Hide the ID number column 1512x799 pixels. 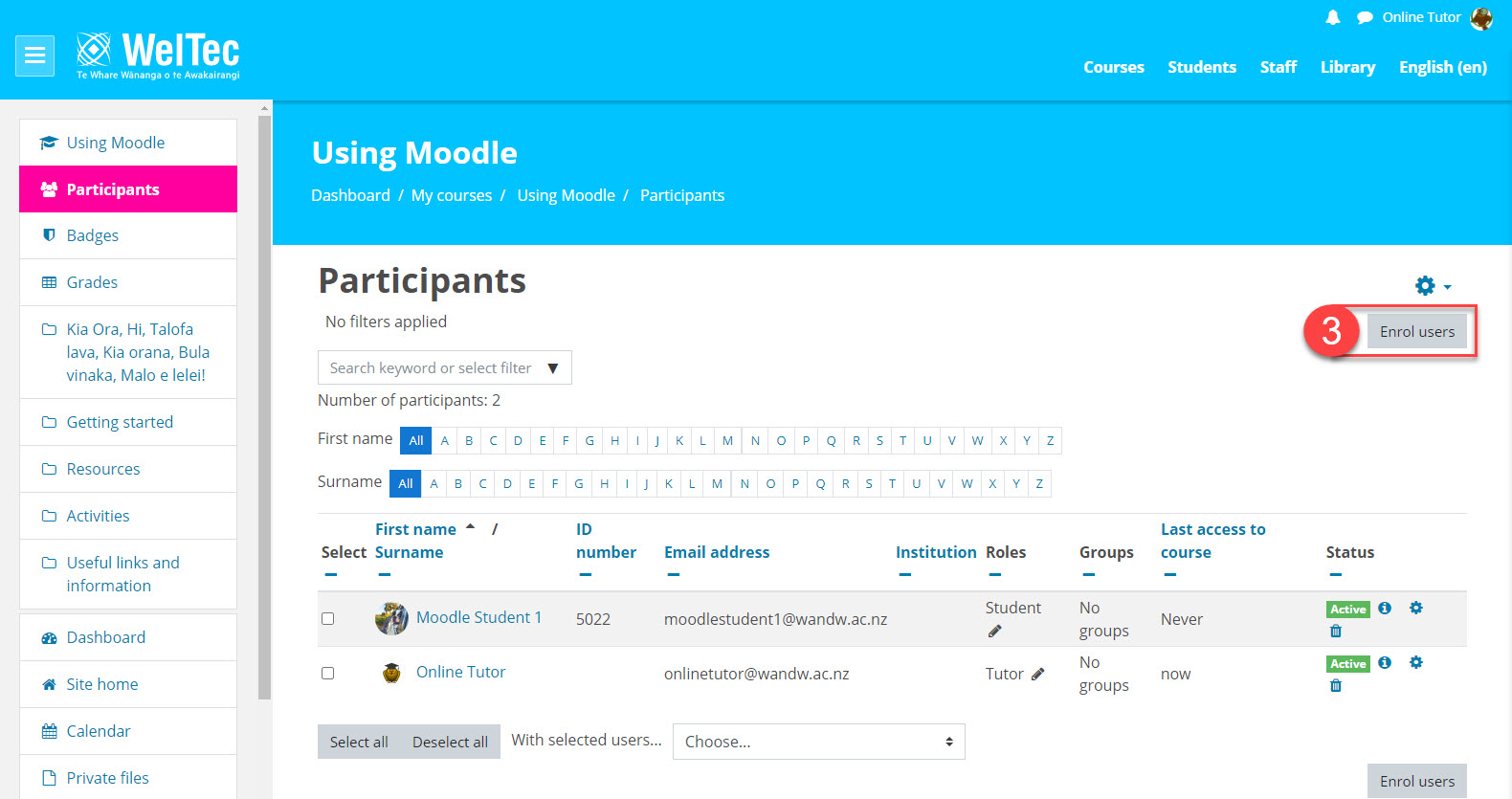click(585, 575)
